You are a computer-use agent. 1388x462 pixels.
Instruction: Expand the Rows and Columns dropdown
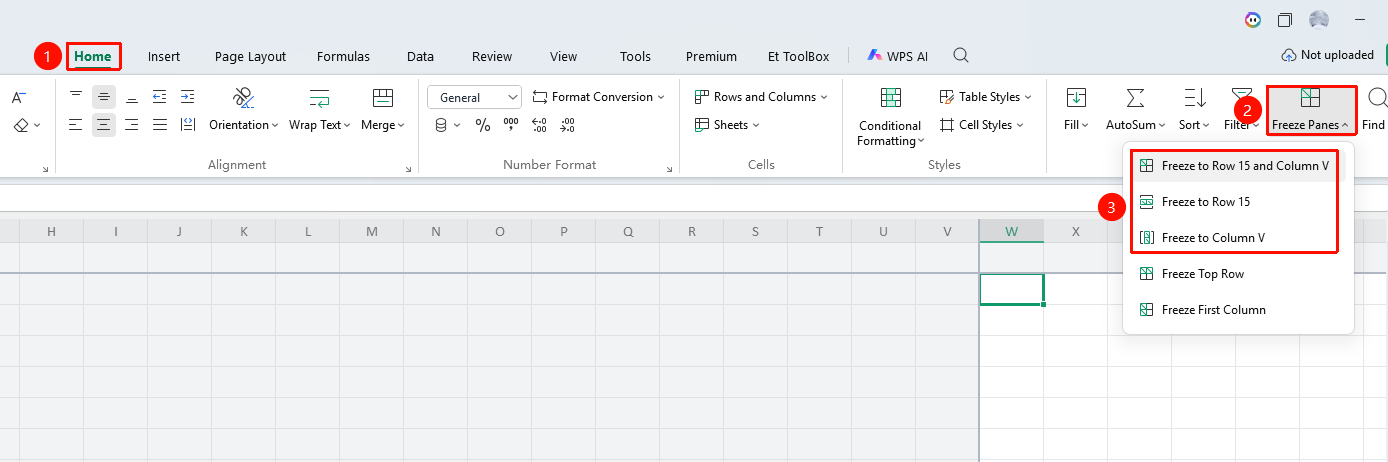pyautogui.click(x=762, y=97)
